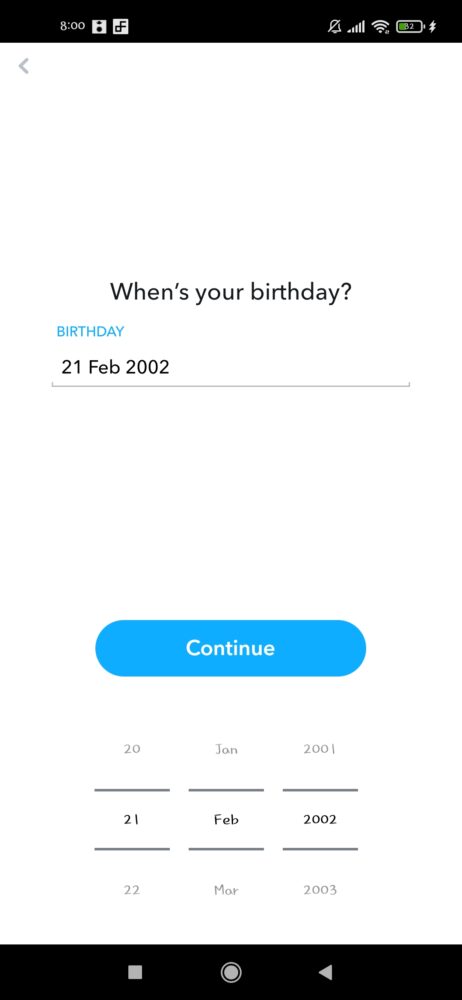Tap the signal strength bars icon
The width and height of the screenshot is (462, 1000).
[357, 27]
